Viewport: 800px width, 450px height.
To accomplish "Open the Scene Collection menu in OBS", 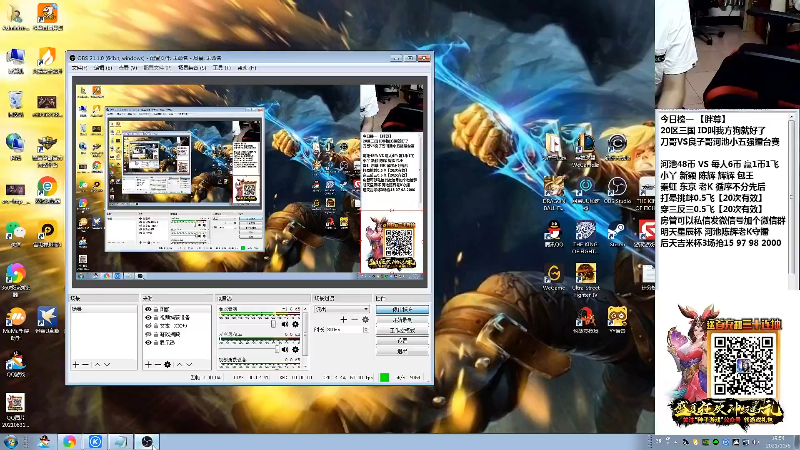I will (x=192, y=67).
